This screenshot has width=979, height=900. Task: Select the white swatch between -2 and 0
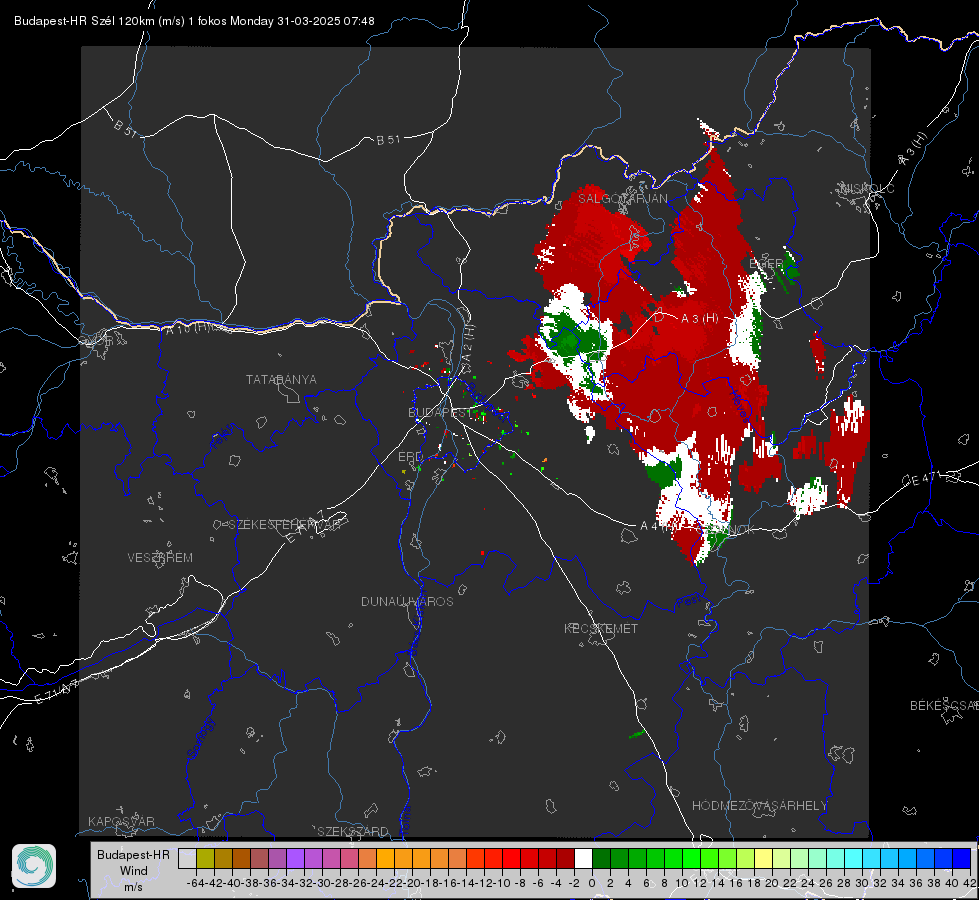pyautogui.click(x=583, y=859)
